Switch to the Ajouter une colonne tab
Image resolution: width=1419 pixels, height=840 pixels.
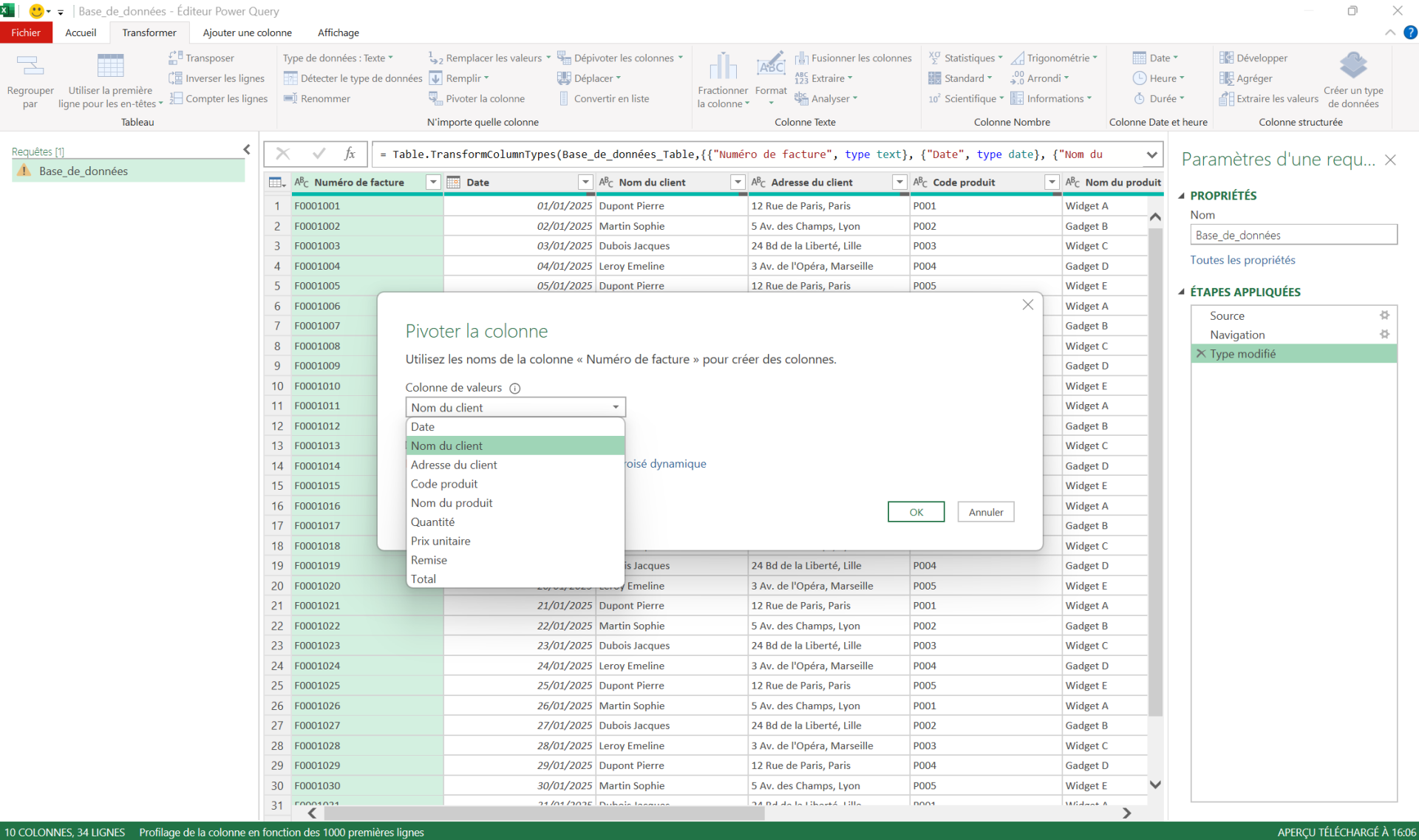(x=247, y=33)
